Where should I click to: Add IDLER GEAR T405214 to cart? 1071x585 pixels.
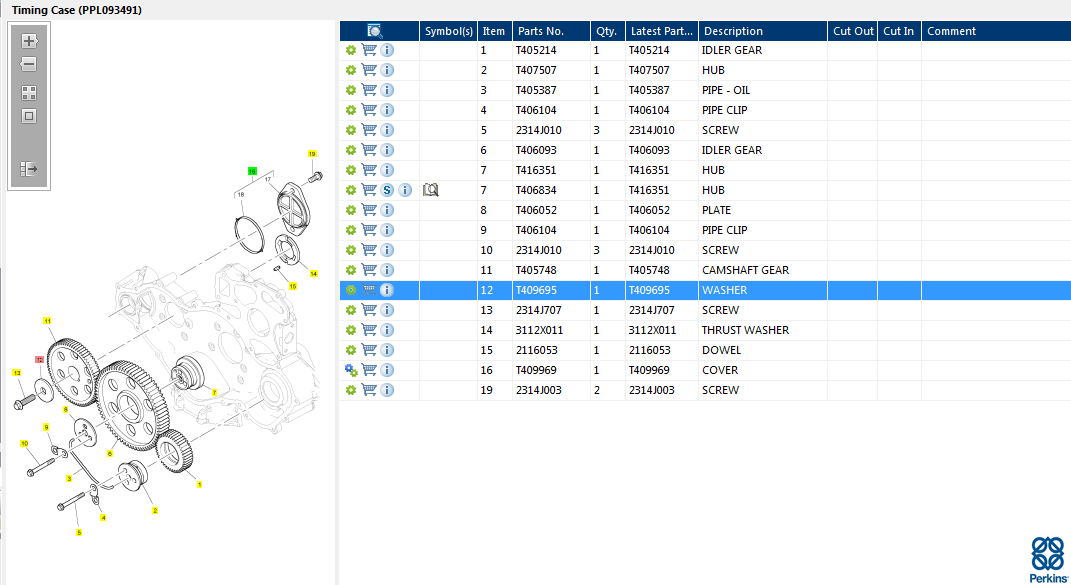click(x=369, y=50)
